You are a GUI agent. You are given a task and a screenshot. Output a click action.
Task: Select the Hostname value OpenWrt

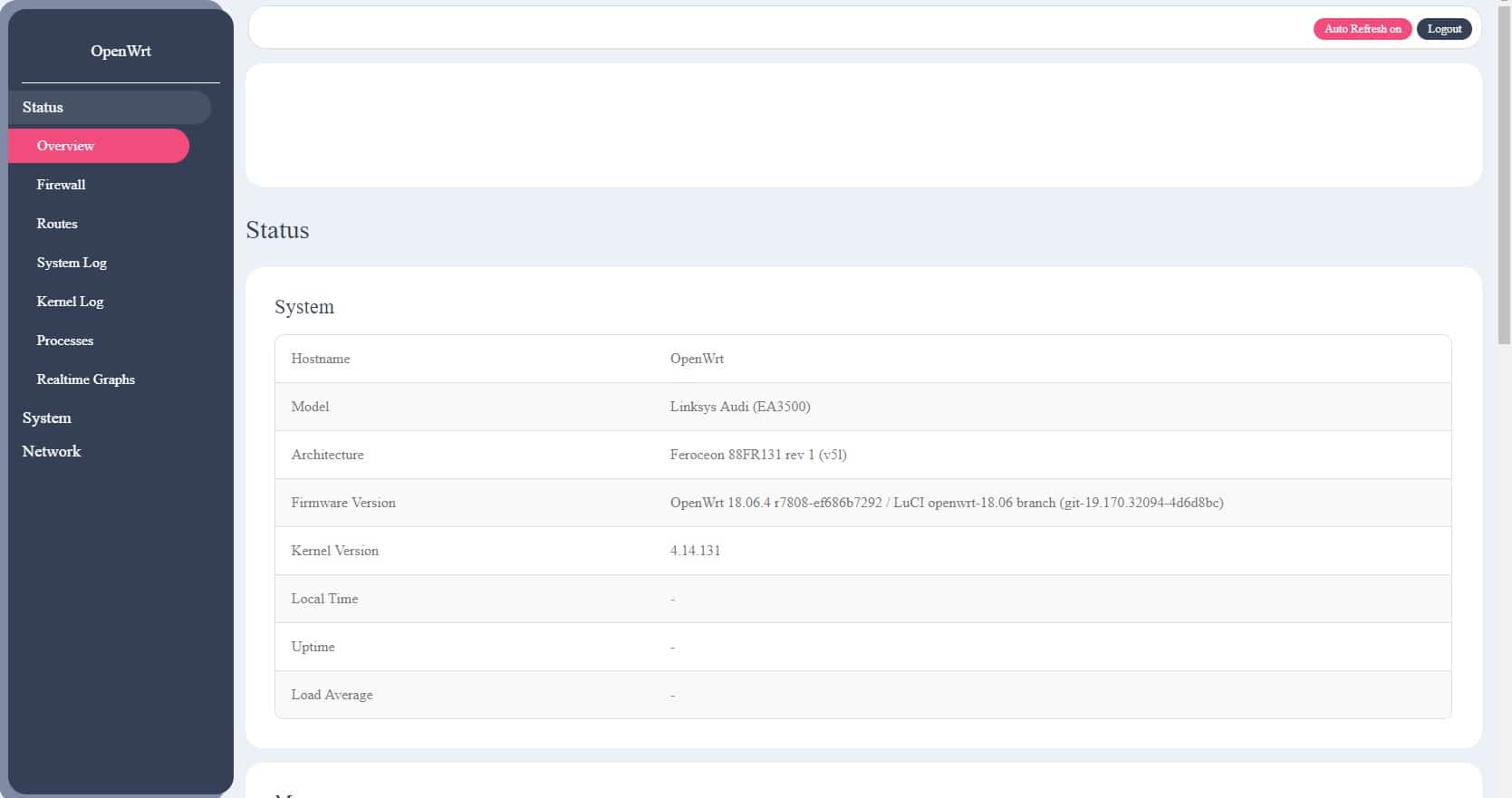click(697, 359)
